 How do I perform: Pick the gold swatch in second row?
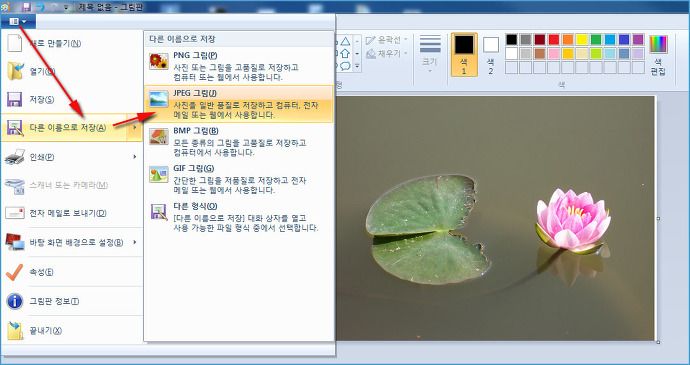[568, 54]
